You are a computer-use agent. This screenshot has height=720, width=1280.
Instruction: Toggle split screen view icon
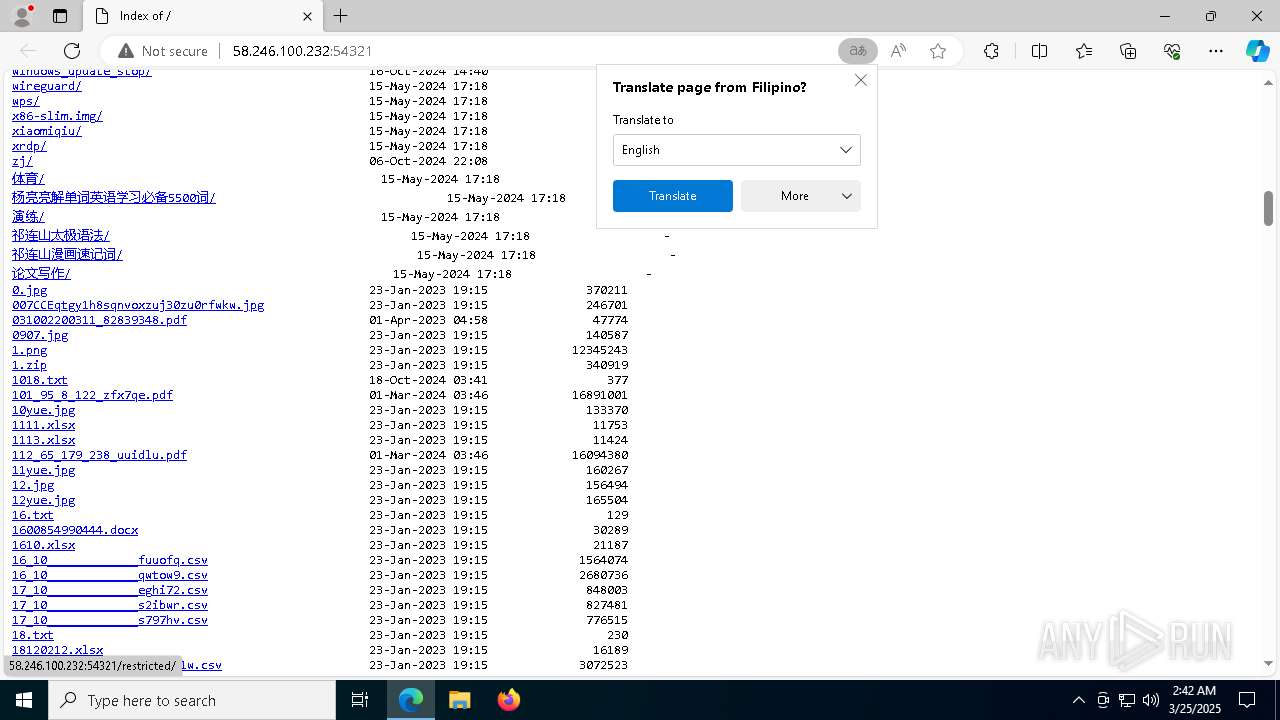coord(1039,51)
